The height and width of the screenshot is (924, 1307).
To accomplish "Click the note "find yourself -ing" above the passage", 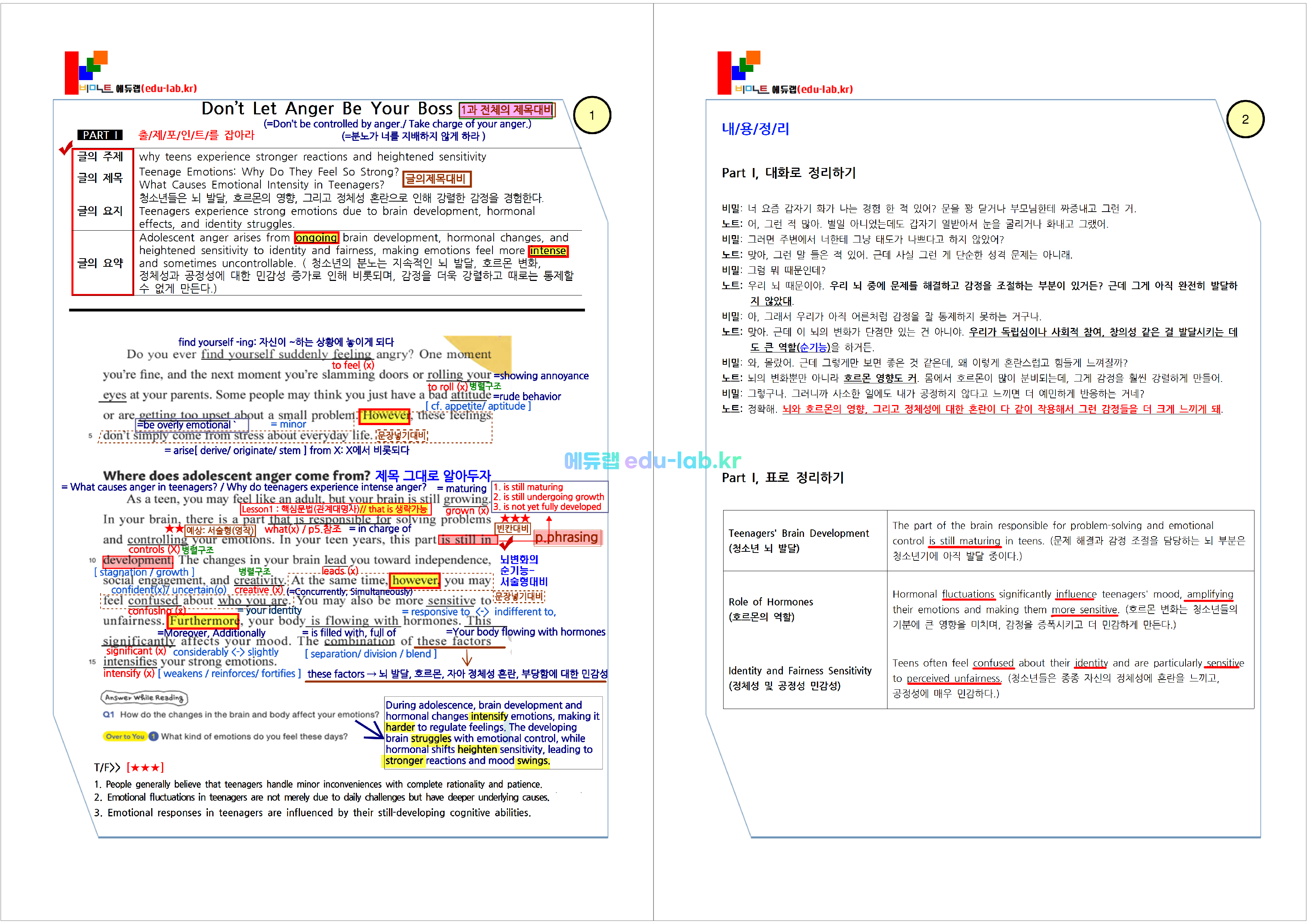I will point(286,342).
